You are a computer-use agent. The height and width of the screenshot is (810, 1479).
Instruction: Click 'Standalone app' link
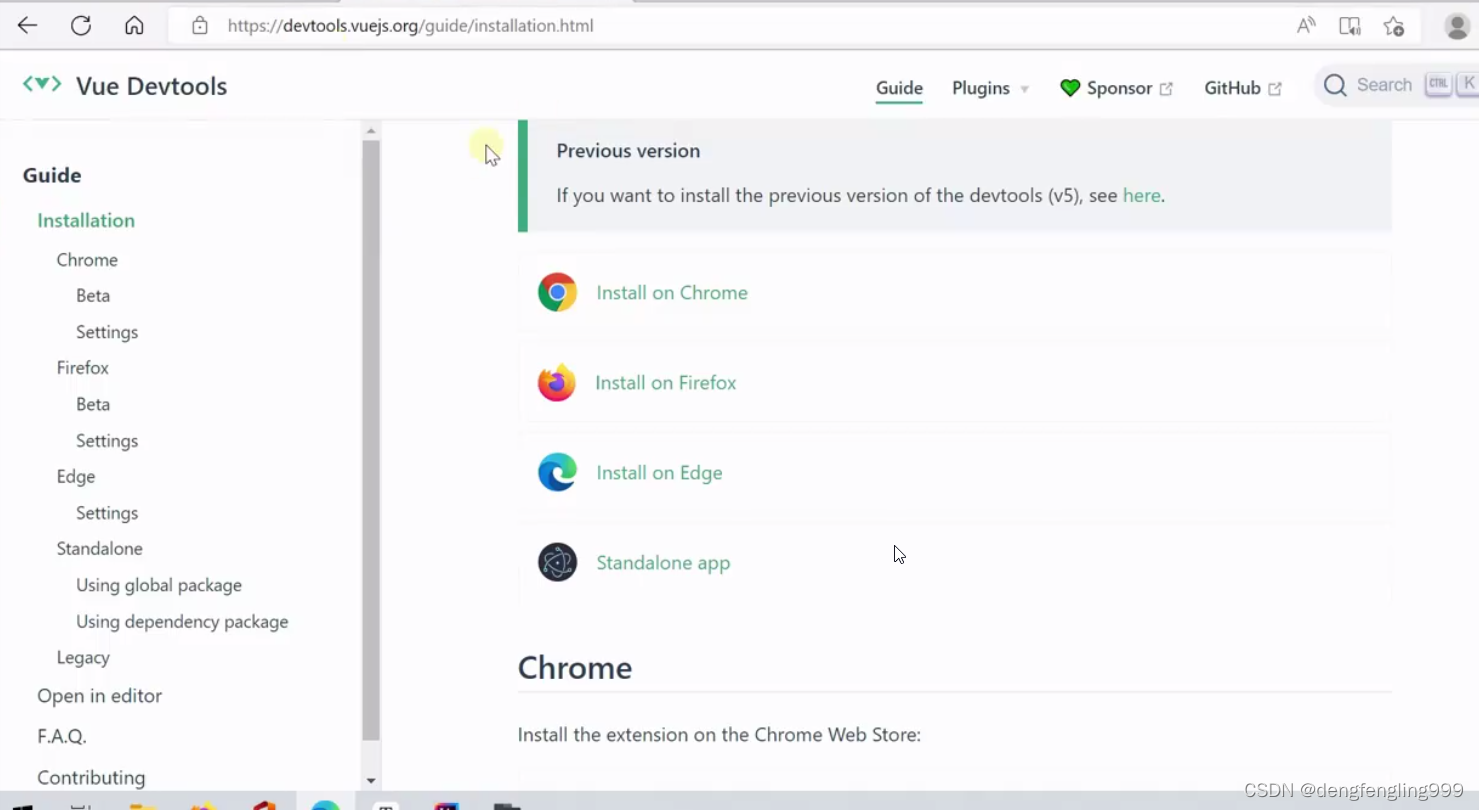tap(663, 563)
